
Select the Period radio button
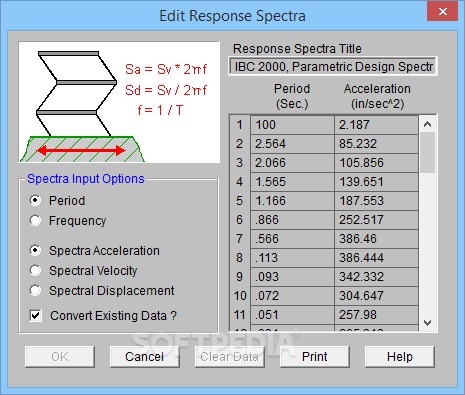click(x=35, y=200)
